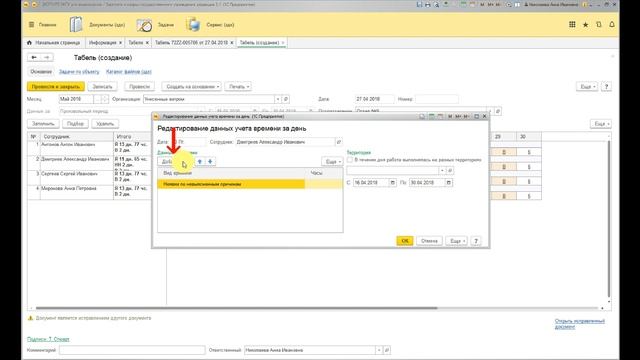Expand the territory dropdown in dialog
Image resolution: width=640 pixels, height=360 pixels.
point(442,170)
